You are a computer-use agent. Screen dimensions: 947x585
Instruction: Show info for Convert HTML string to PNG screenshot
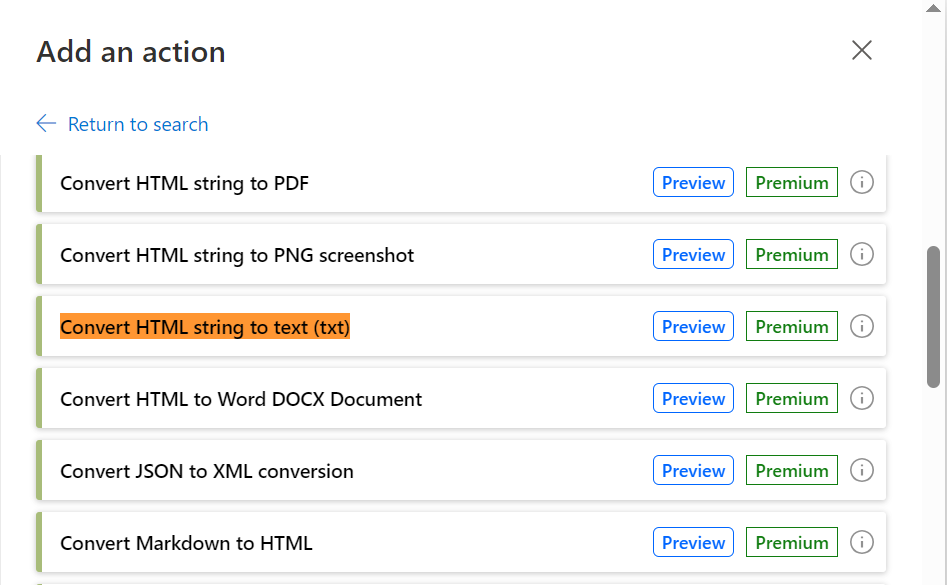point(862,254)
